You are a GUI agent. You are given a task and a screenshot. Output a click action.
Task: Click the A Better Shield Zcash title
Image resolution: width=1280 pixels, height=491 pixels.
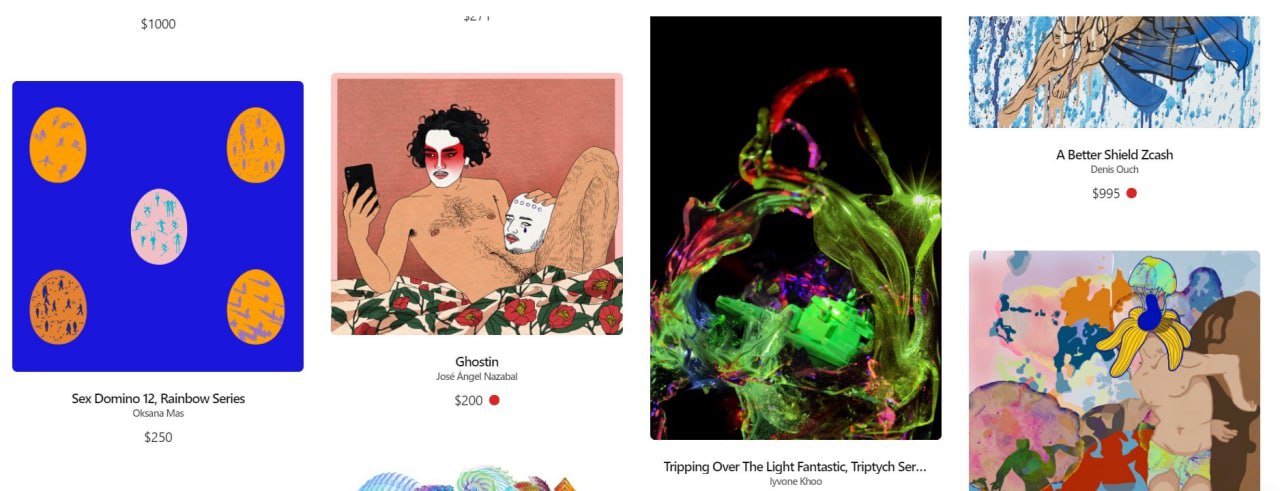click(x=1115, y=155)
